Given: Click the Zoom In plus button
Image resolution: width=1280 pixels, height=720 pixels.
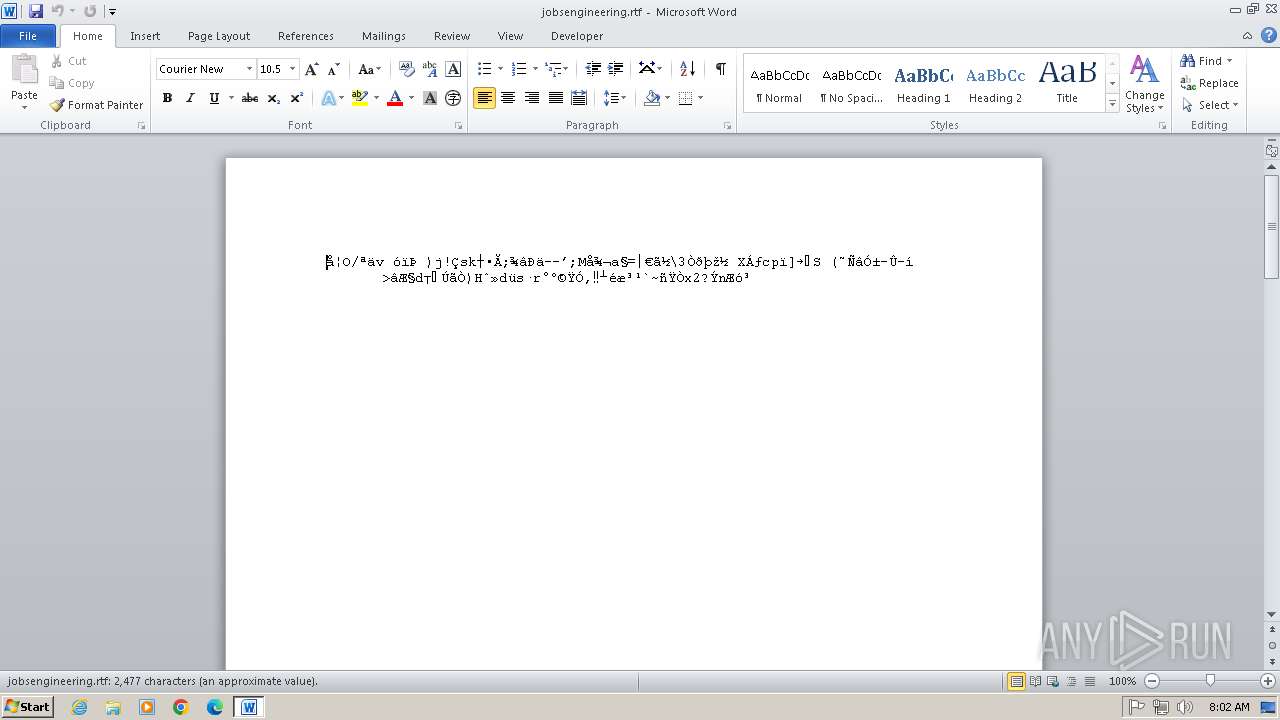Looking at the screenshot, I should click(1269, 681).
